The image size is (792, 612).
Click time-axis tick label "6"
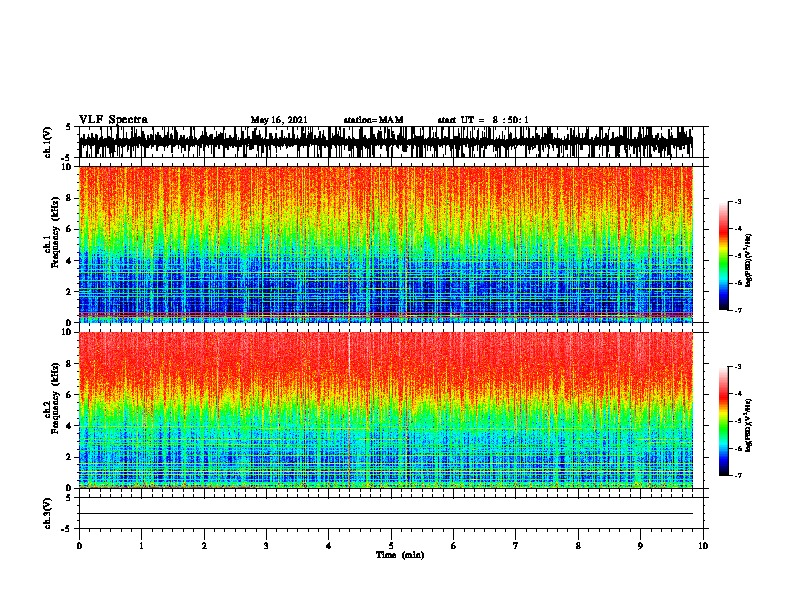coord(454,546)
